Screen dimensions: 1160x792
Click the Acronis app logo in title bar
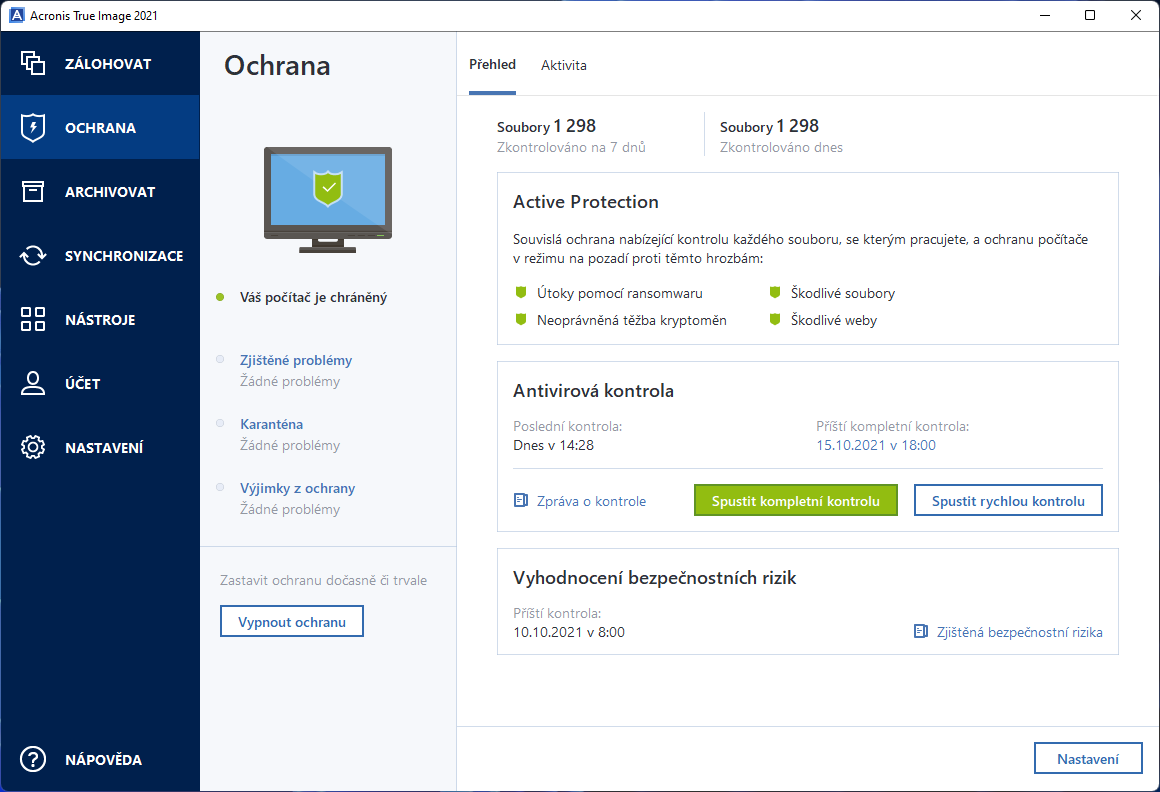pyautogui.click(x=16, y=16)
